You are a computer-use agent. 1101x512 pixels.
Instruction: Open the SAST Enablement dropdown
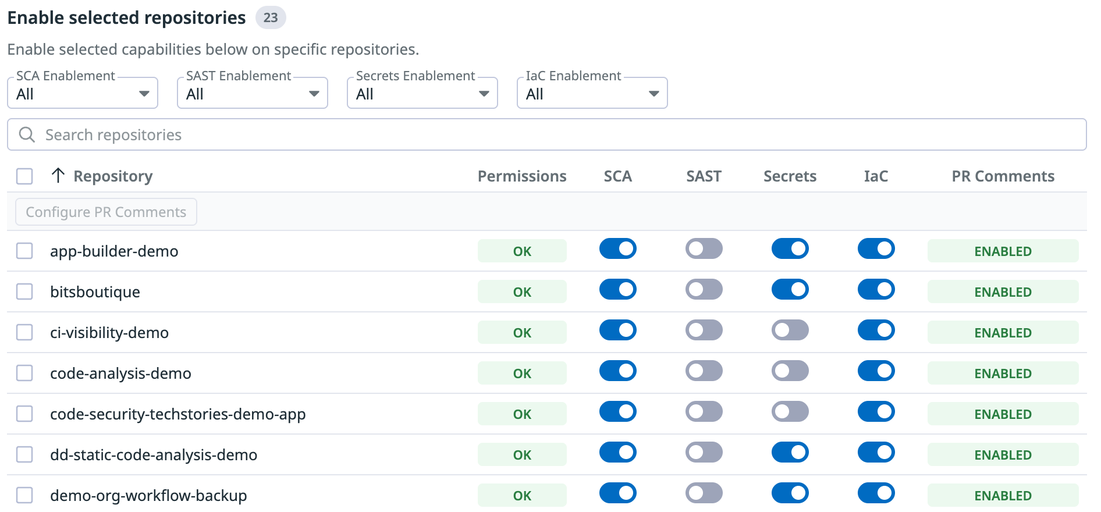coord(253,93)
